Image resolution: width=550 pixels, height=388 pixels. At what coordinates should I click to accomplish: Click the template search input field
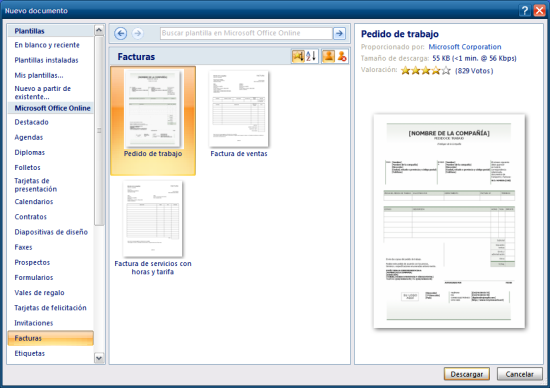(246, 33)
